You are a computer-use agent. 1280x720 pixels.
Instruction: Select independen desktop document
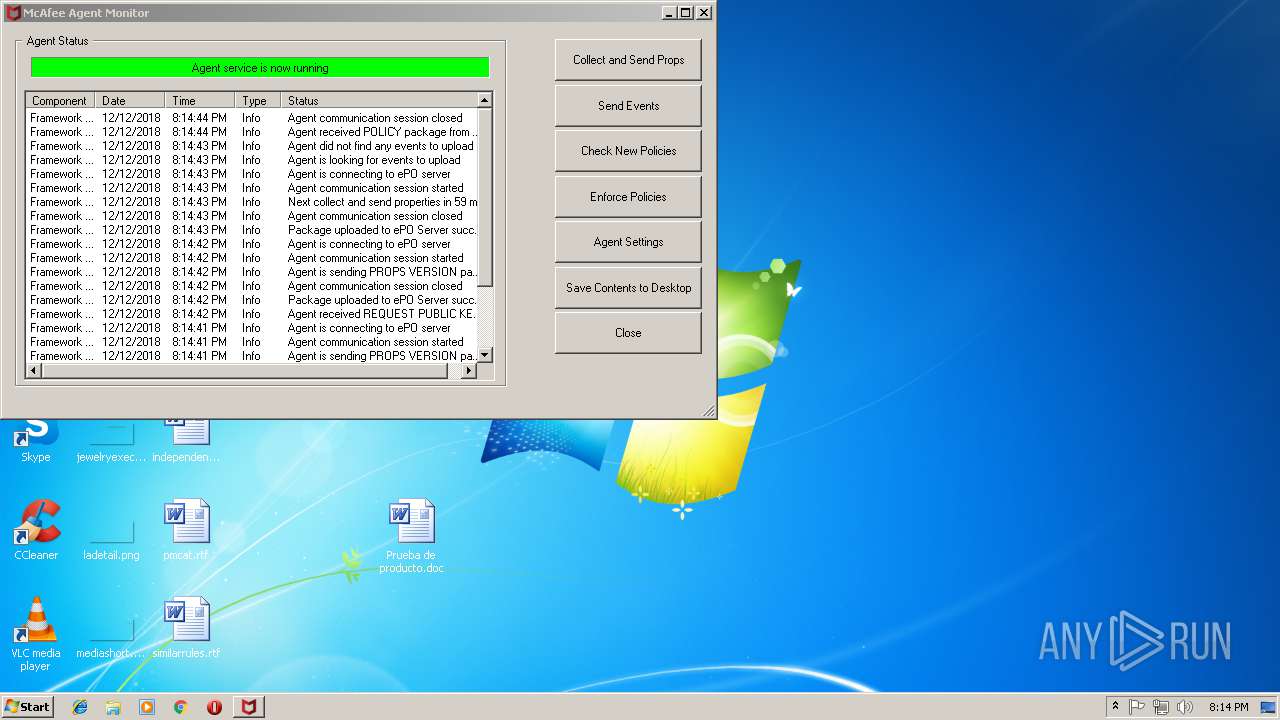[186, 440]
